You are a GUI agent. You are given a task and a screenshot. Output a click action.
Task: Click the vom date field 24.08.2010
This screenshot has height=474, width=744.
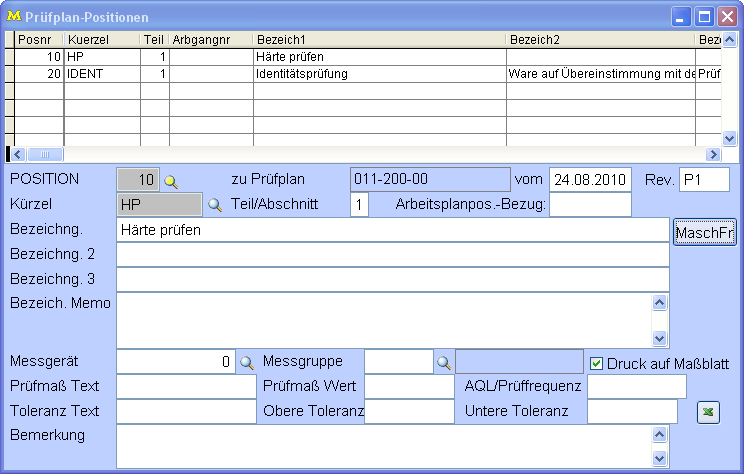[590, 179]
